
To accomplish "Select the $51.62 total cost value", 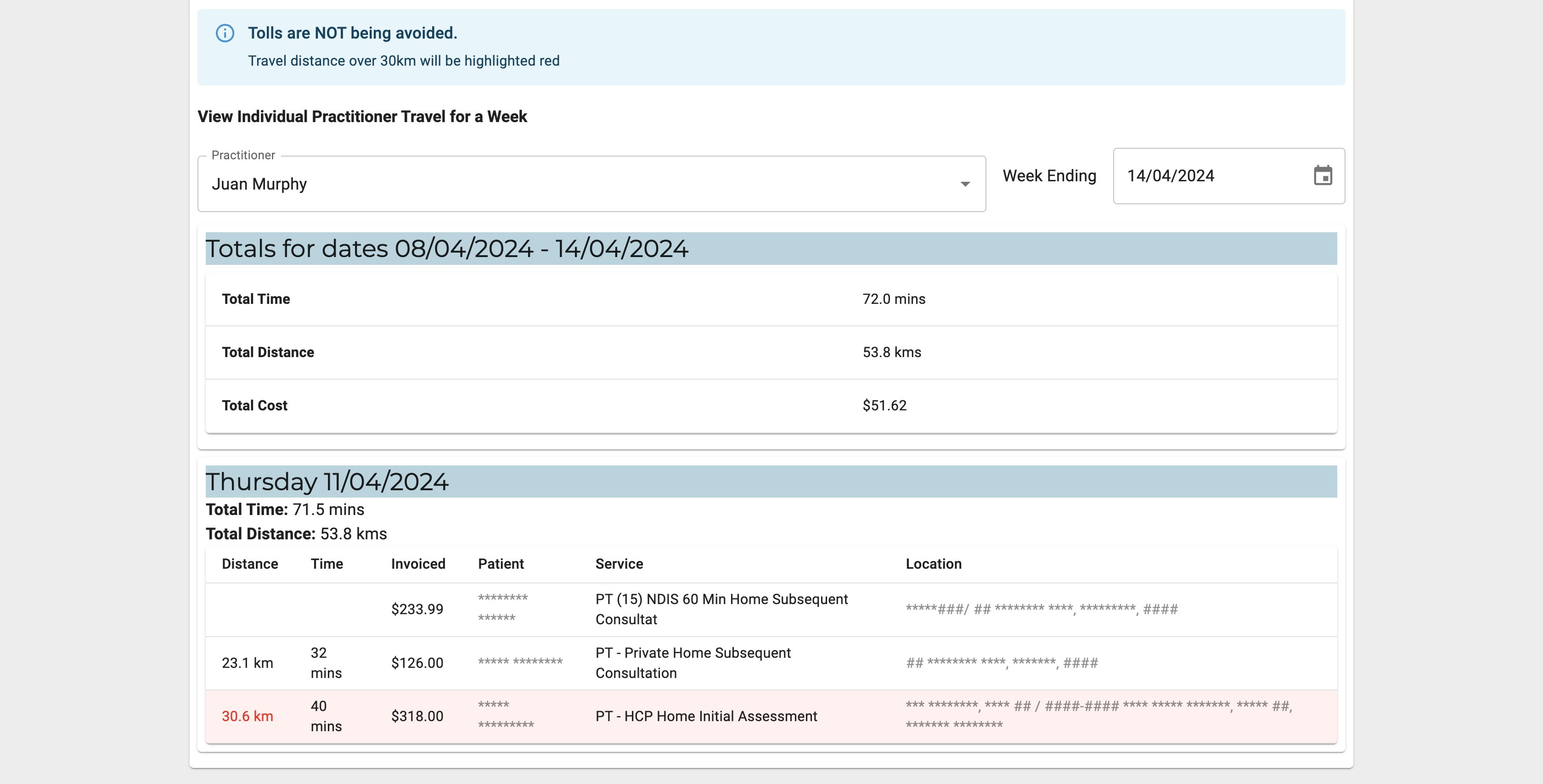I will coord(884,405).
